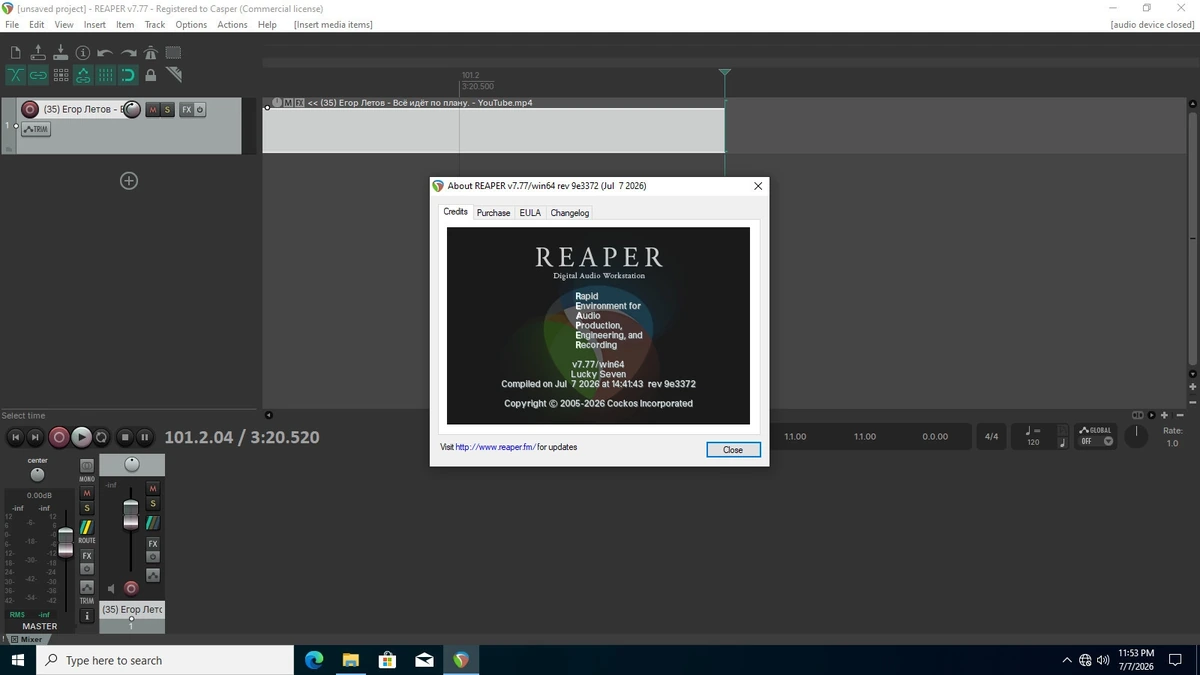
Task: Go to end of project transport button
Action: click(36, 437)
